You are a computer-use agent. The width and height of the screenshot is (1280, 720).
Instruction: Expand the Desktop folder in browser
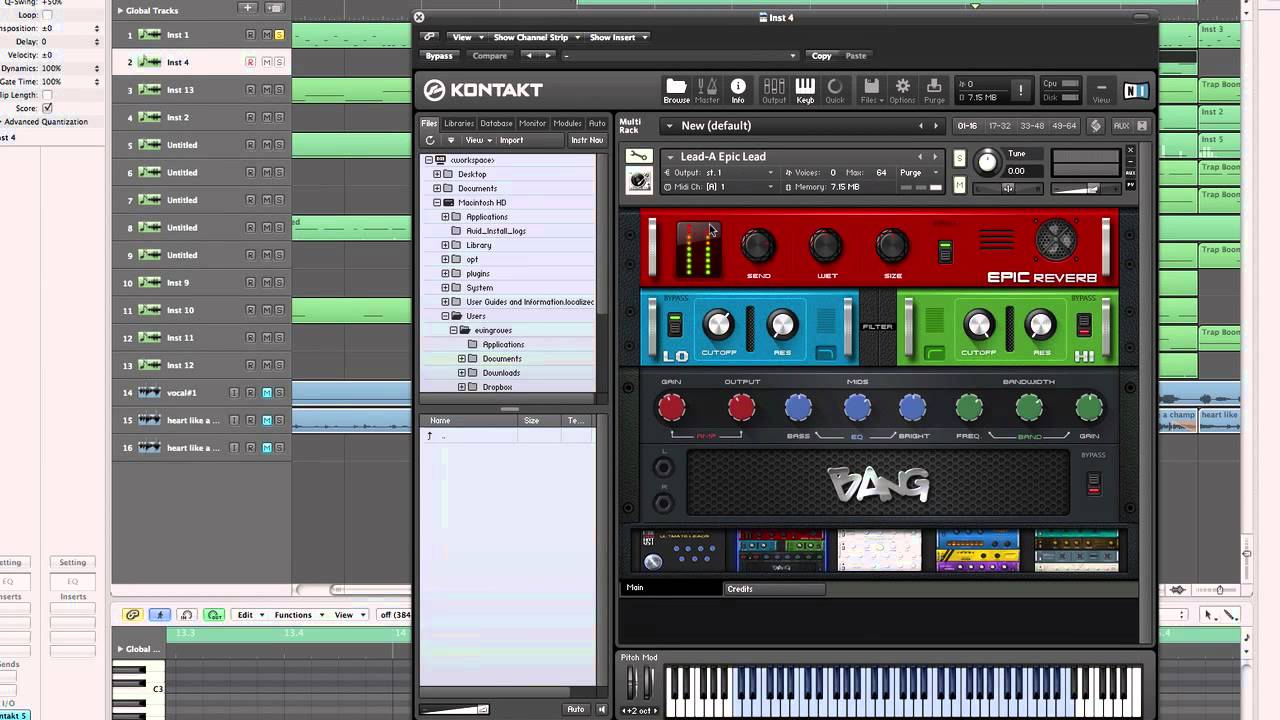click(437, 174)
